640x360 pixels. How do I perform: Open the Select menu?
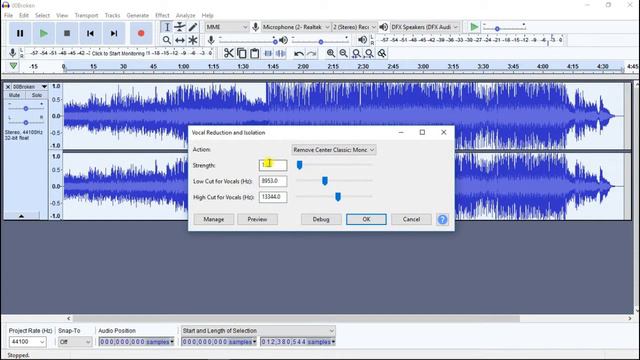pos(42,15)
